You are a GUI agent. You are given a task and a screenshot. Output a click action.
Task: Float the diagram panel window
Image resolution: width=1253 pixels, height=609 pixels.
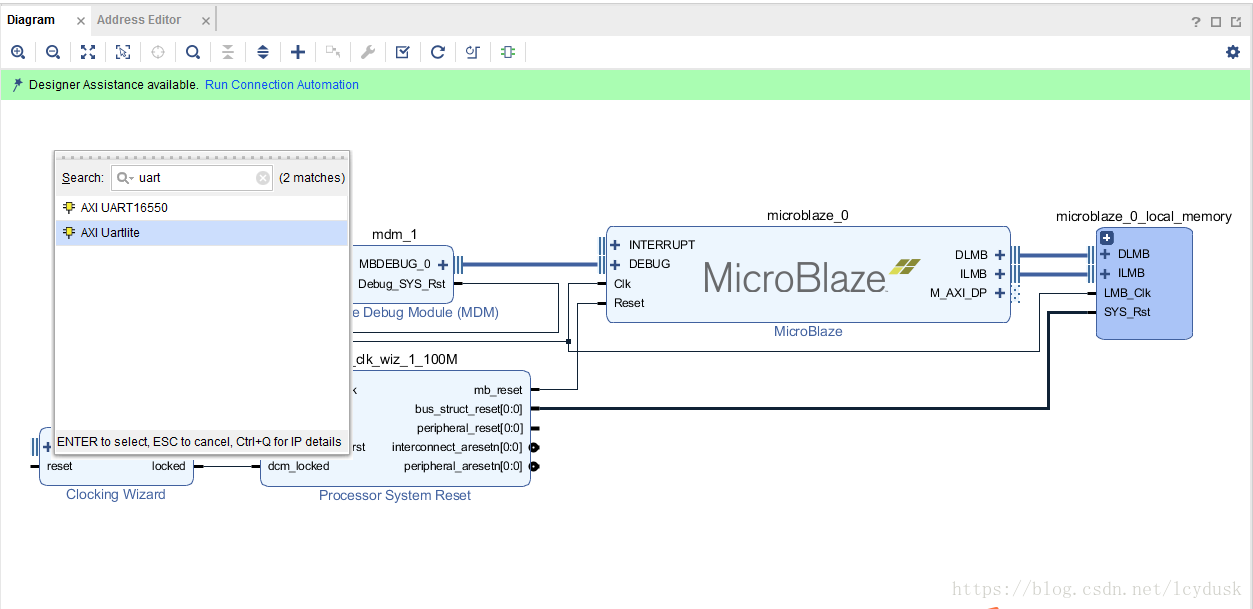coord(1236,22)
